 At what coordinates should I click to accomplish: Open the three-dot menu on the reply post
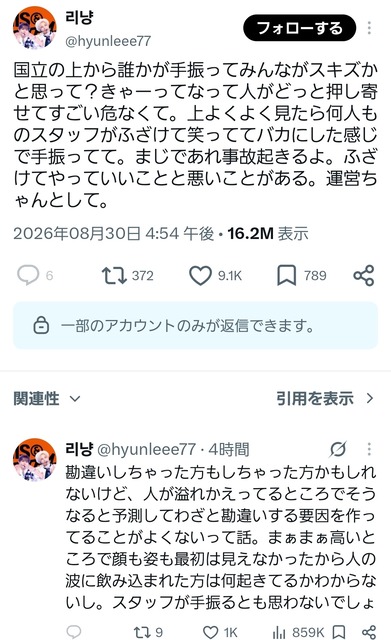(x=369, y=449)
